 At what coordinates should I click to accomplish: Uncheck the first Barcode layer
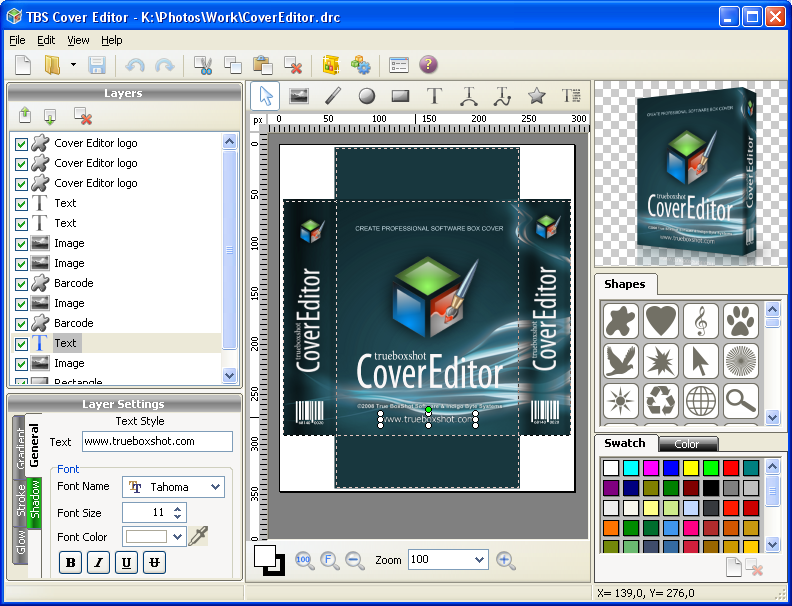click(x=21, y=283)
